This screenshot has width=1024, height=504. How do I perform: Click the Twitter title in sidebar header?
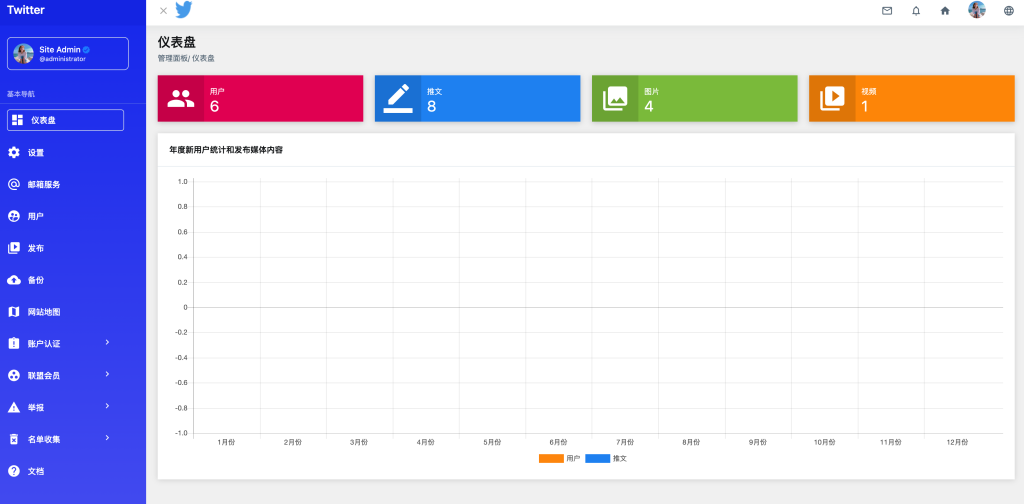26,10
